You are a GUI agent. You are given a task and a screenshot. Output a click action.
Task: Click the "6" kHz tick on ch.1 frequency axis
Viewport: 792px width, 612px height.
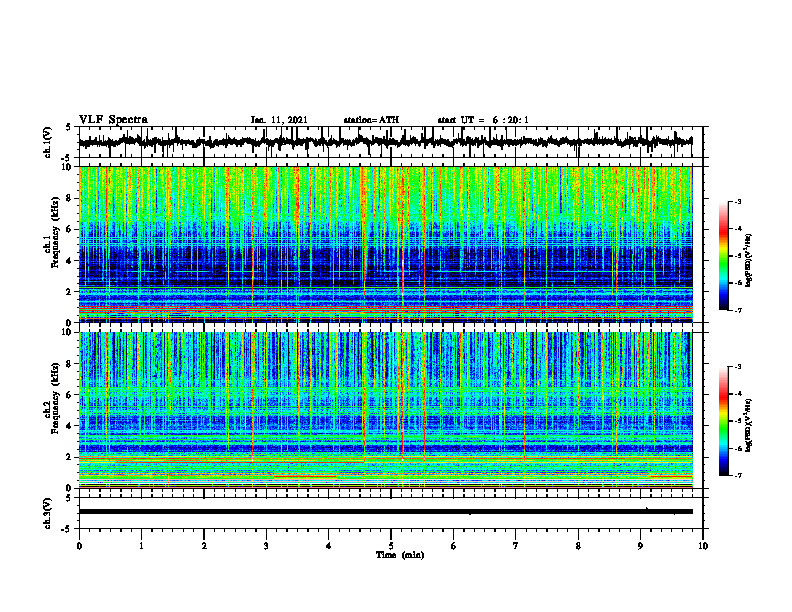(69, 229)
